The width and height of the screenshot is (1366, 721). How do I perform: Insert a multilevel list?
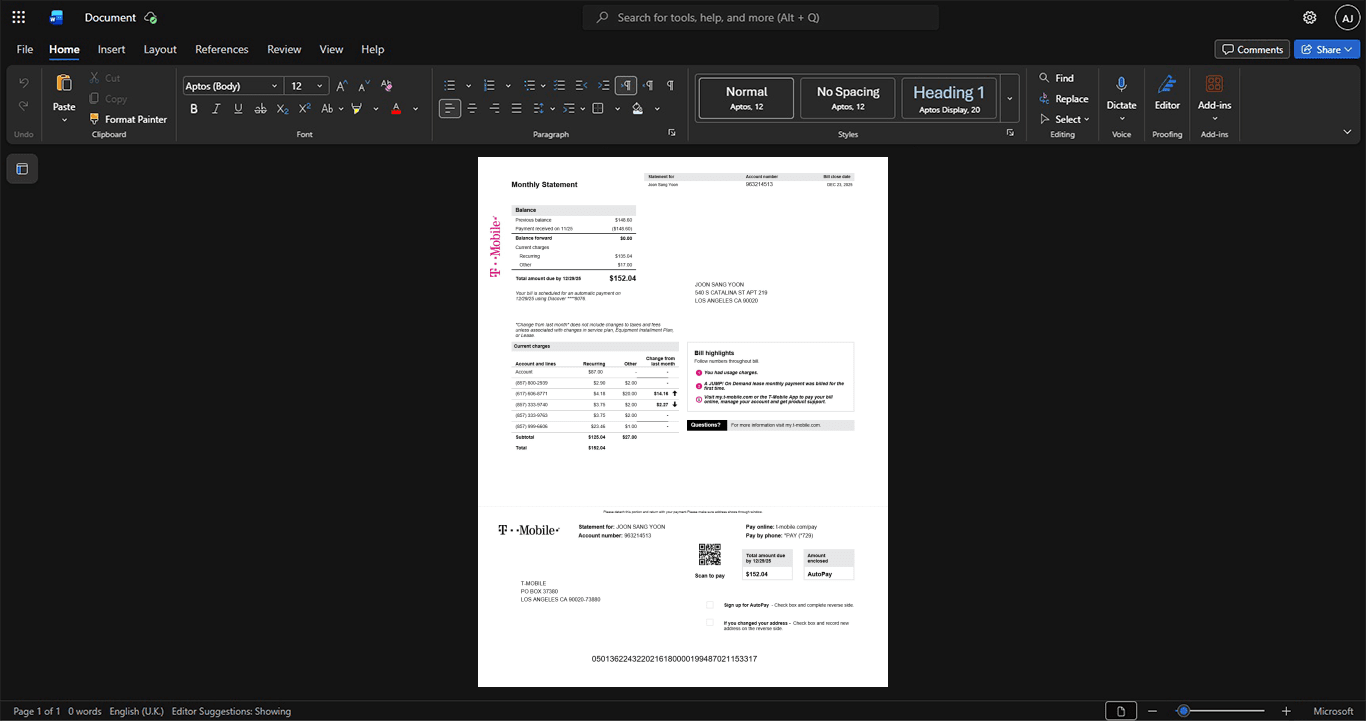click(529, 86)
